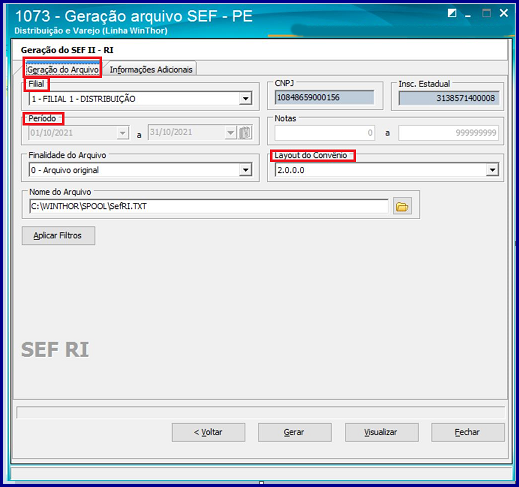Open the Período start date dropdown arrow

[x=122, y=133]
